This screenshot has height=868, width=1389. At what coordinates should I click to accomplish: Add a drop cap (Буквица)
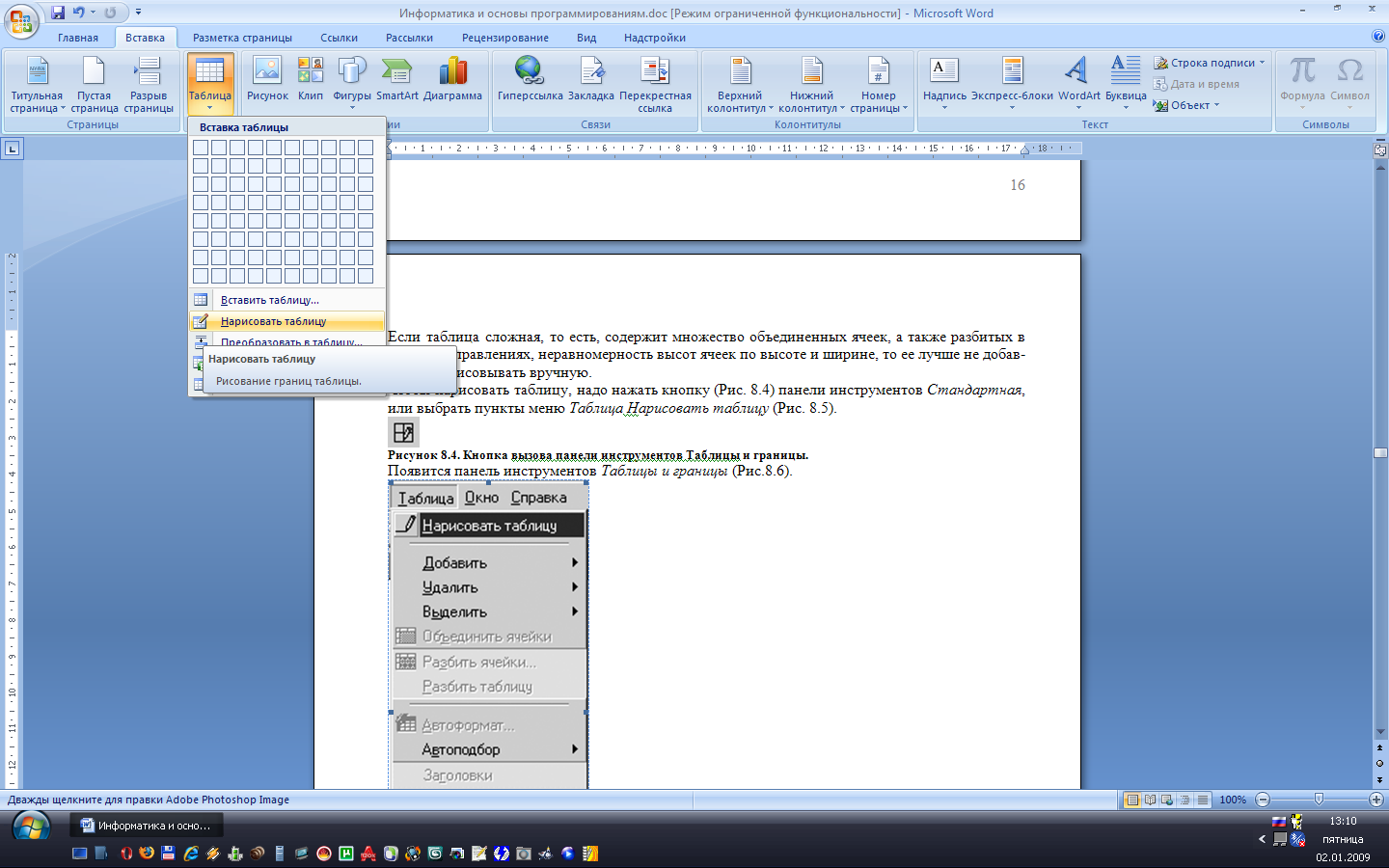coord(1126,84)
